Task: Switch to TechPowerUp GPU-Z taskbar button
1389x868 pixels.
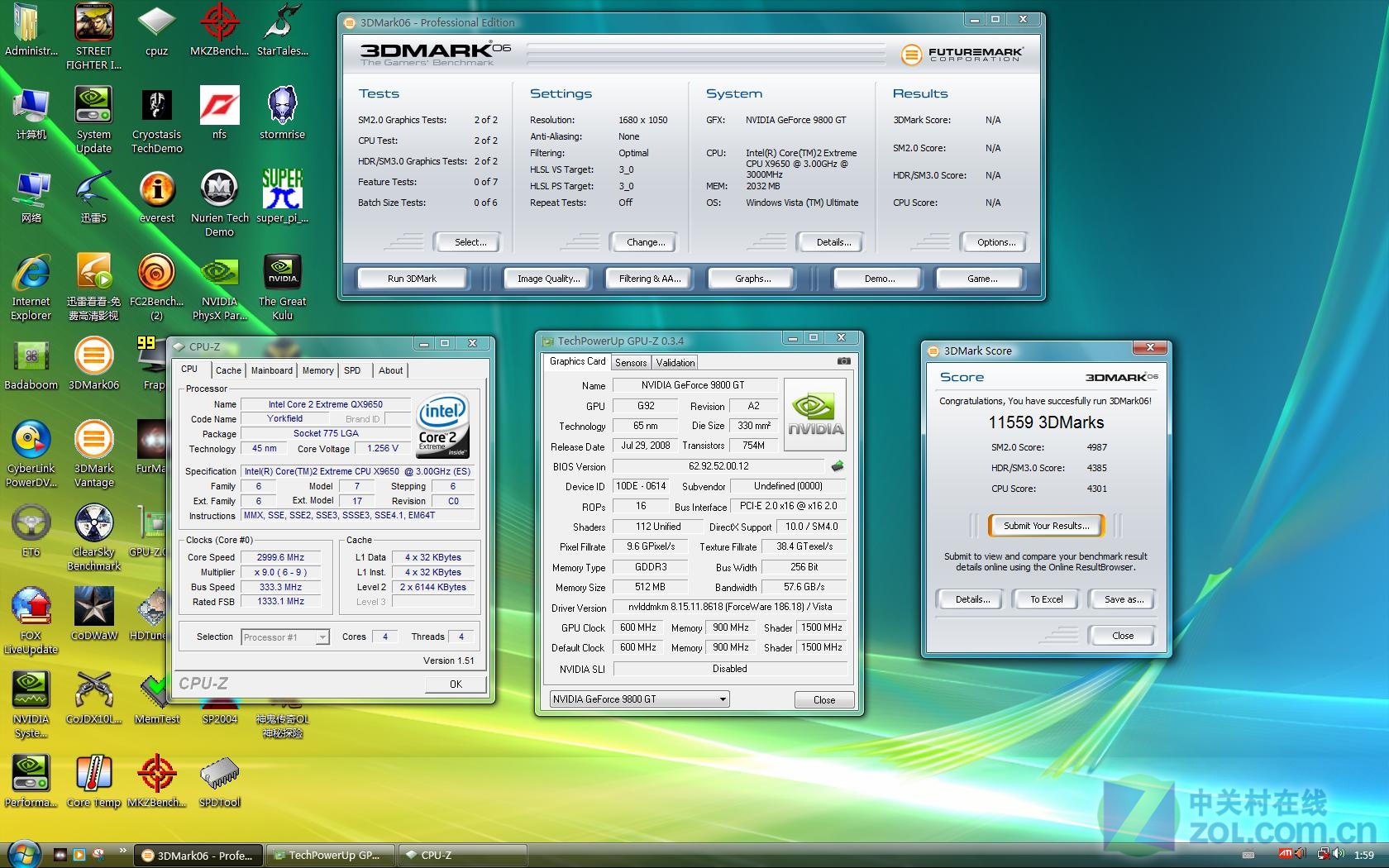Action: click(x=330, y=856)
